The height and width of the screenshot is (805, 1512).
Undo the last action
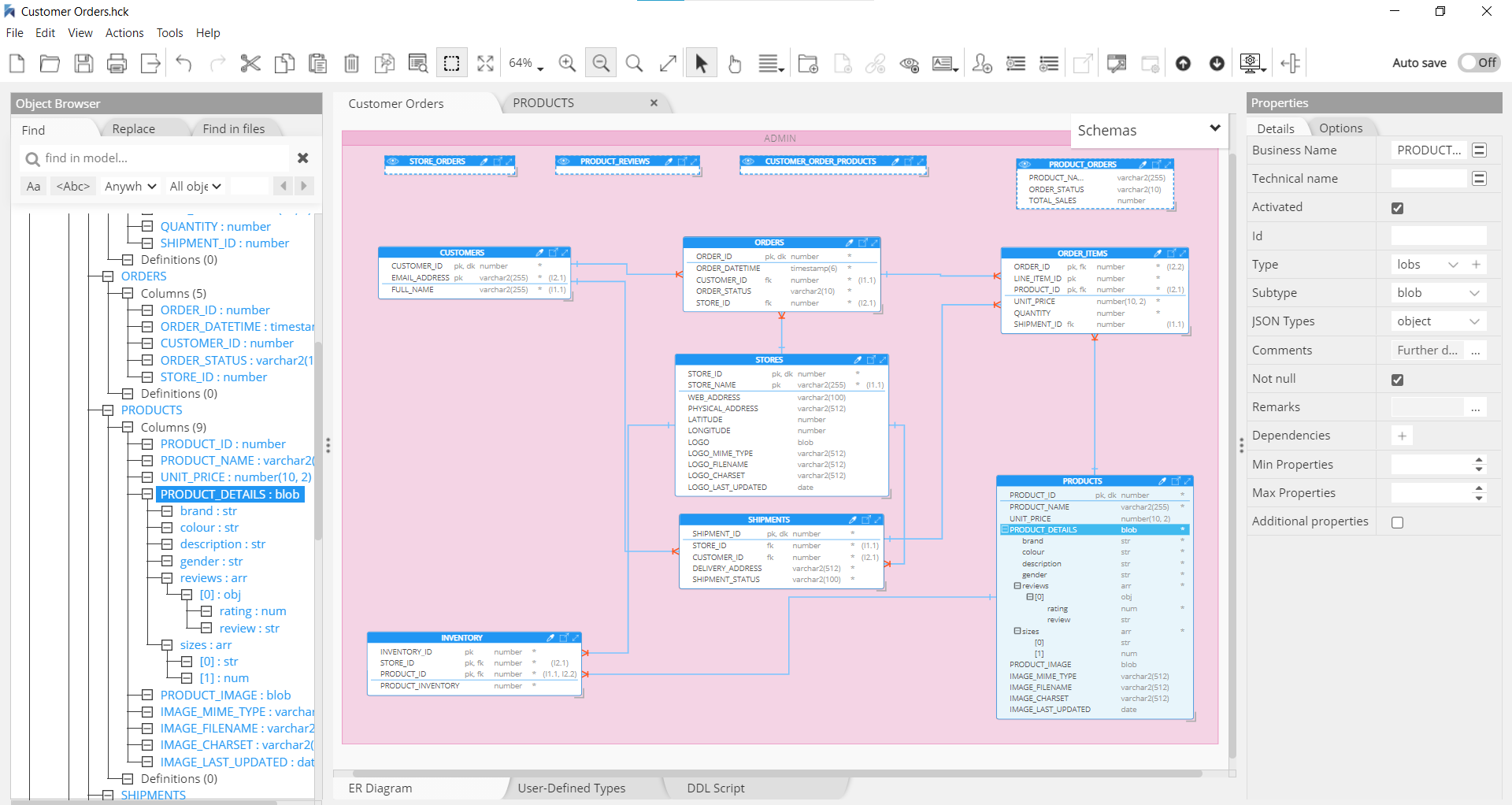[184, 63]
